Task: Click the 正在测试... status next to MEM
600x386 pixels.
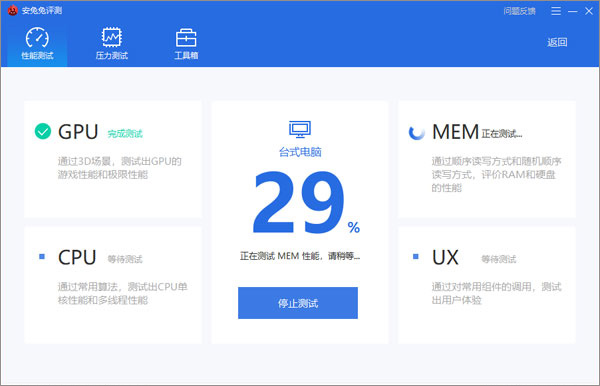Action: coord(502,134)
